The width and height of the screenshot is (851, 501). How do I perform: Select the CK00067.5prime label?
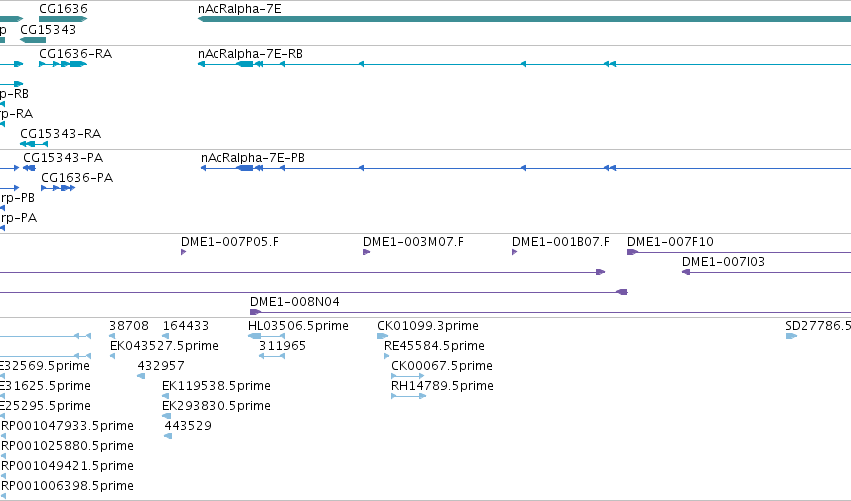[442, 366]
